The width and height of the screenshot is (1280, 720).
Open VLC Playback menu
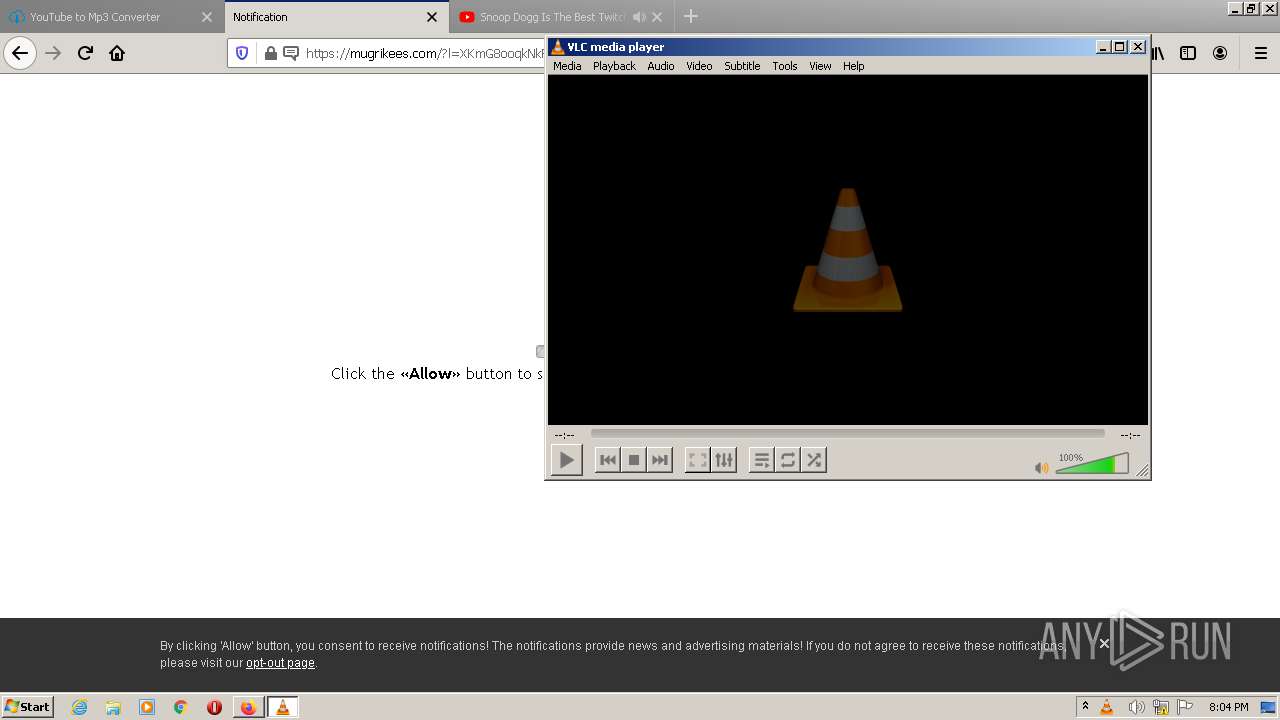(614, 66)
